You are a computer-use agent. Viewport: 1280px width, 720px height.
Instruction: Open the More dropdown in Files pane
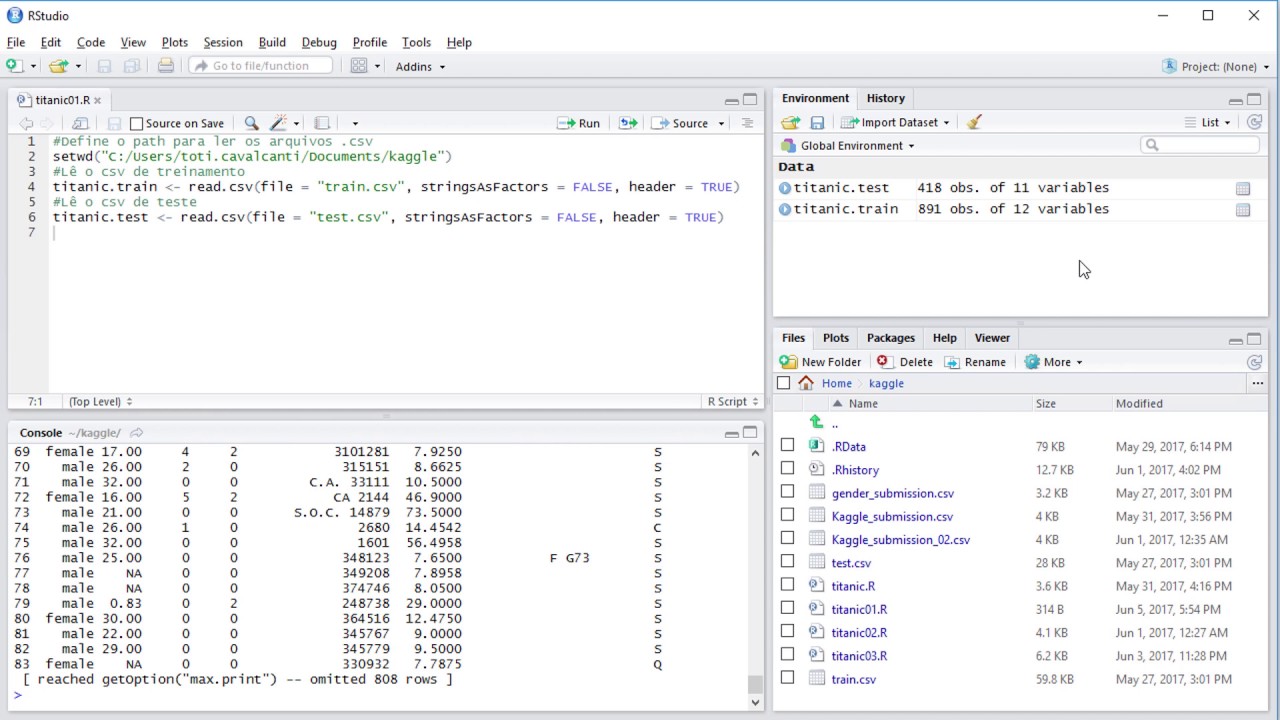click(x=1053, y=362)
